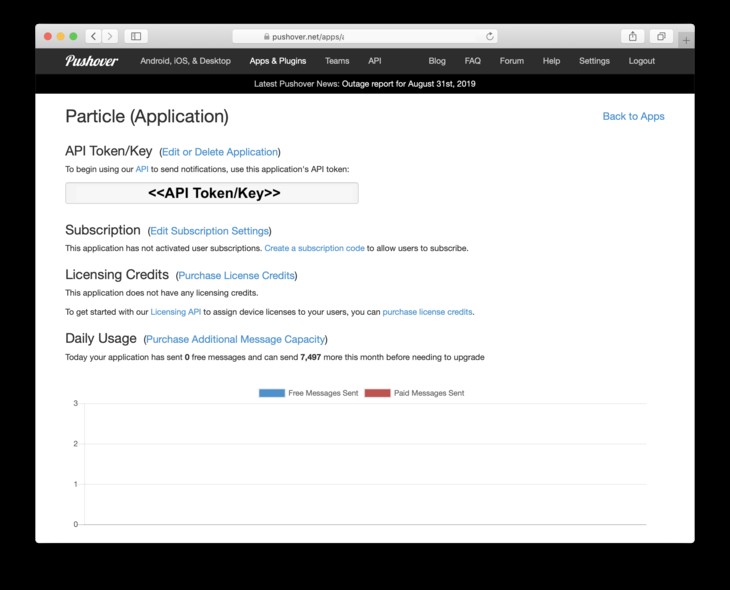The image size is (730, 590).
Task: Open the Apps & Plugins menu item
Action: (x=278, y=61)
